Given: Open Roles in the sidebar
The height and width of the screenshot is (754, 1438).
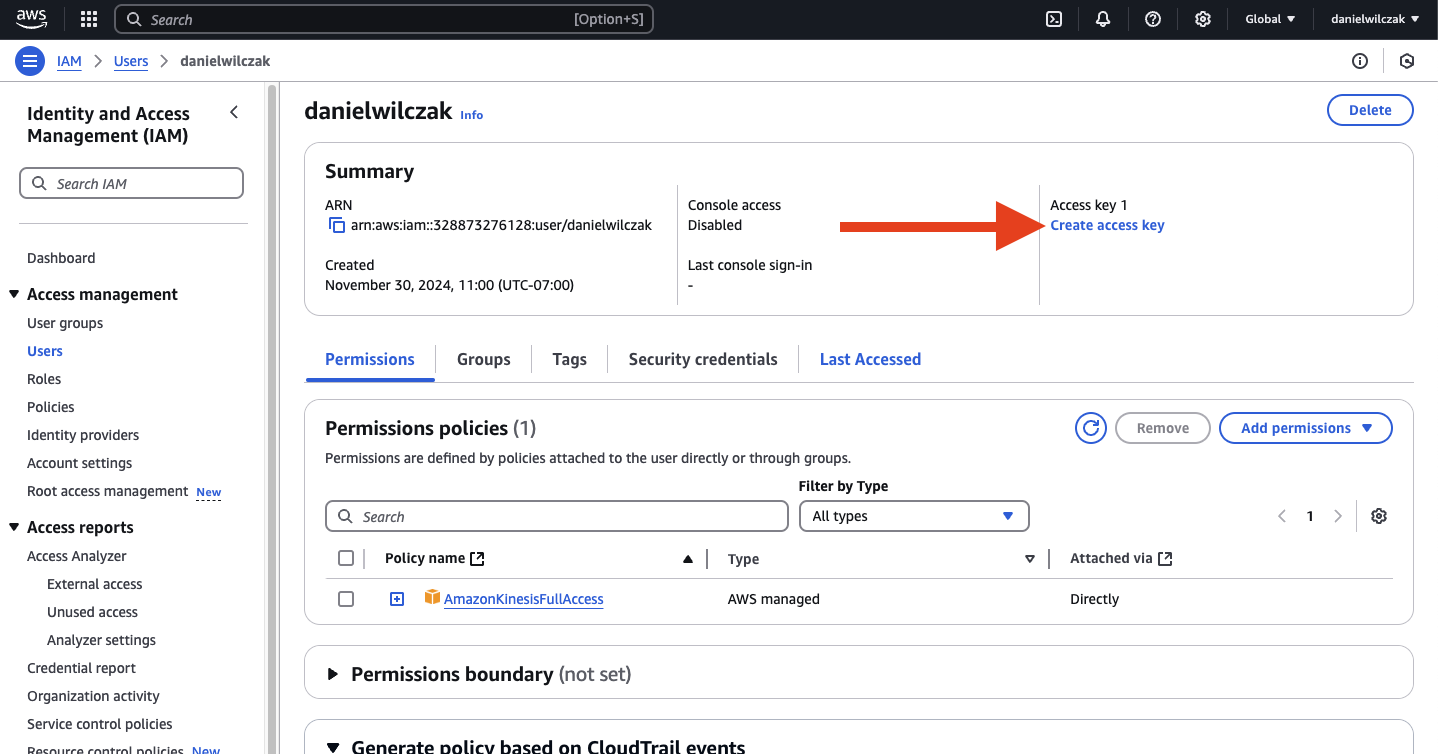Looking at the screenshot, I should coord(44,379).
